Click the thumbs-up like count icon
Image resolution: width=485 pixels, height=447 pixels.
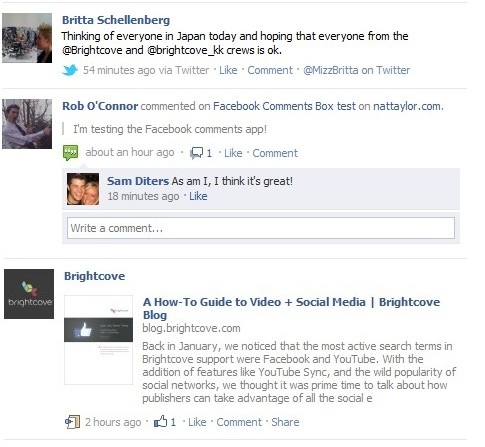(160, 422)
